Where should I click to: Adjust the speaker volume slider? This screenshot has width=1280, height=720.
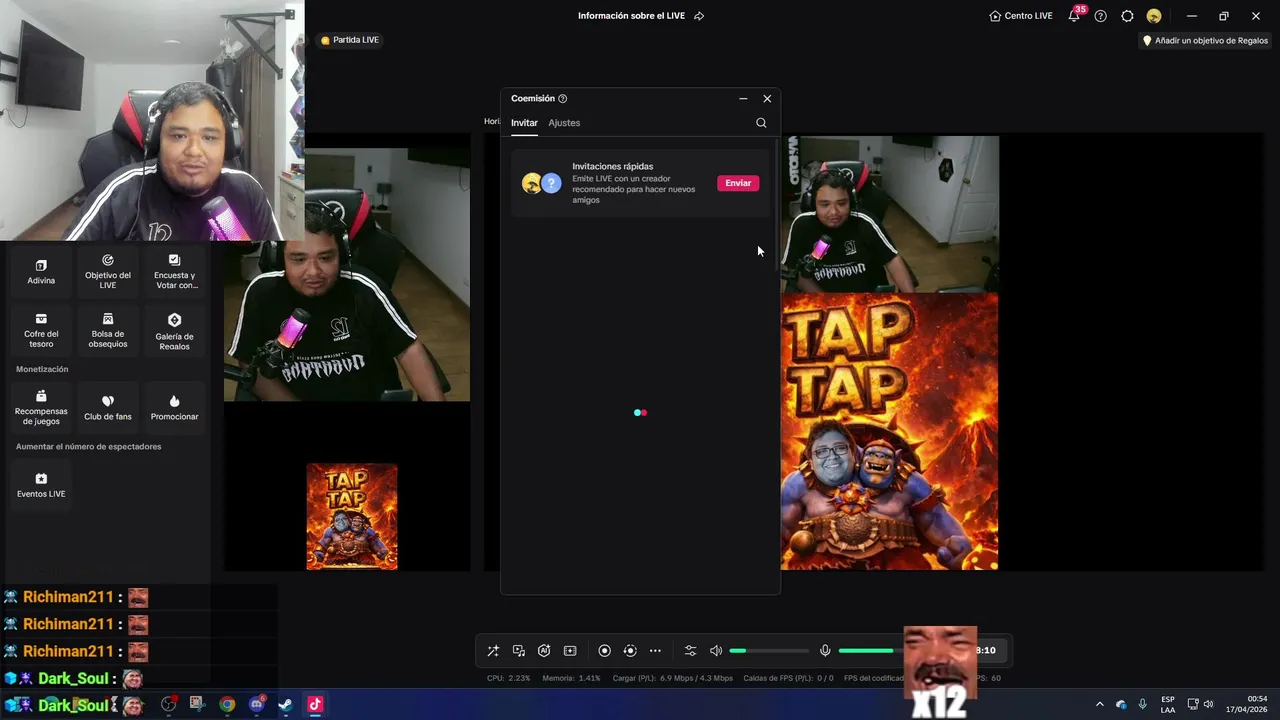[768, 651]
